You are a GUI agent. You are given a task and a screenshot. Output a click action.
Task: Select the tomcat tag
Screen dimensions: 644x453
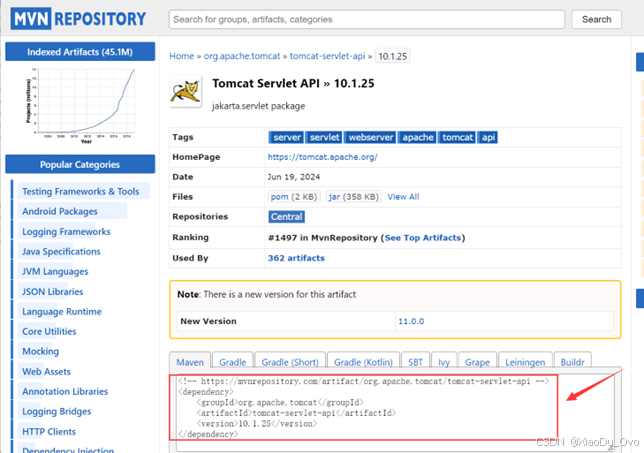(x=457, y=137)
